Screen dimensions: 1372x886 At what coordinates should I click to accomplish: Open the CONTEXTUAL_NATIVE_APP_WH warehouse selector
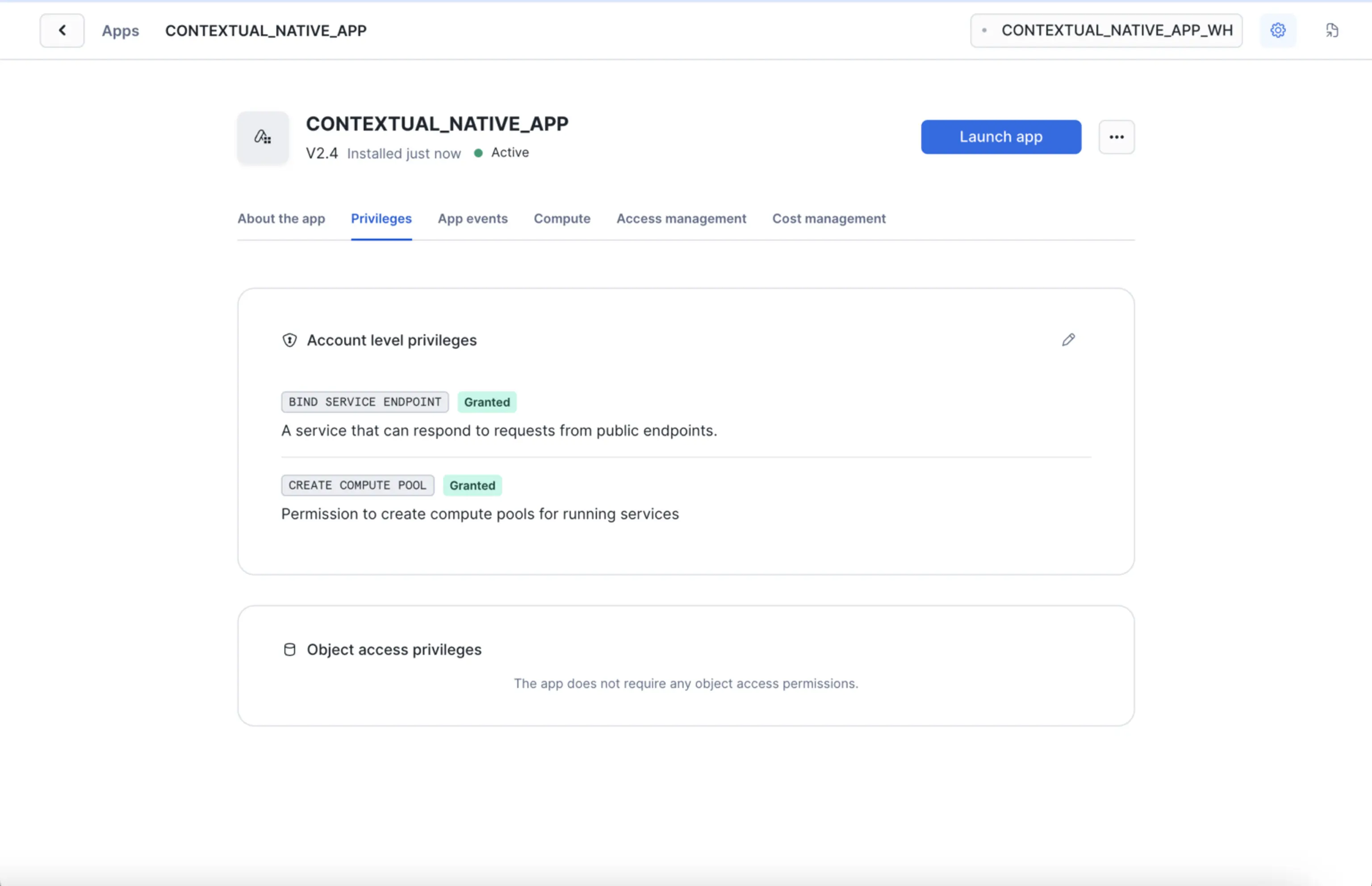(1106, 30)
